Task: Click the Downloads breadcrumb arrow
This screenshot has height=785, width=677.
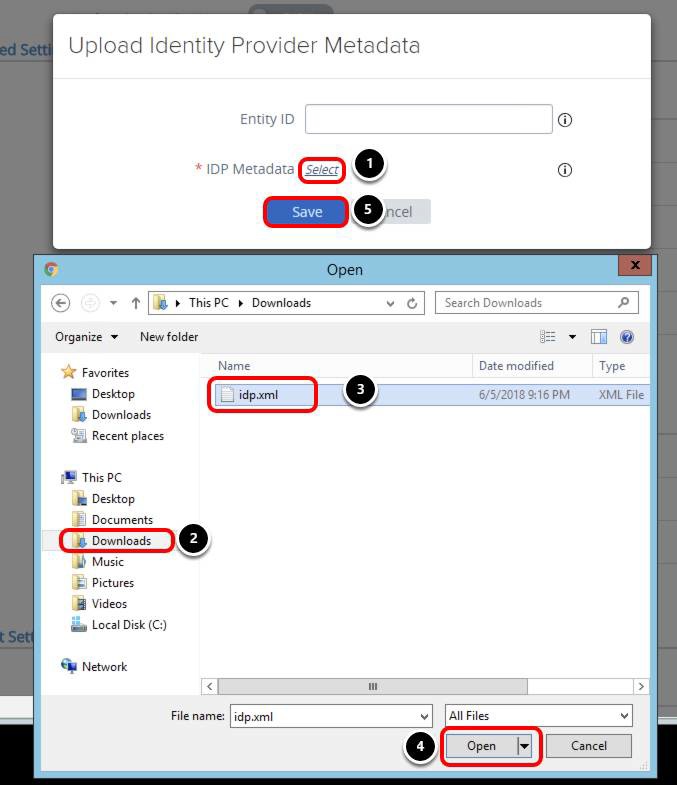Action: coord(241,303)
